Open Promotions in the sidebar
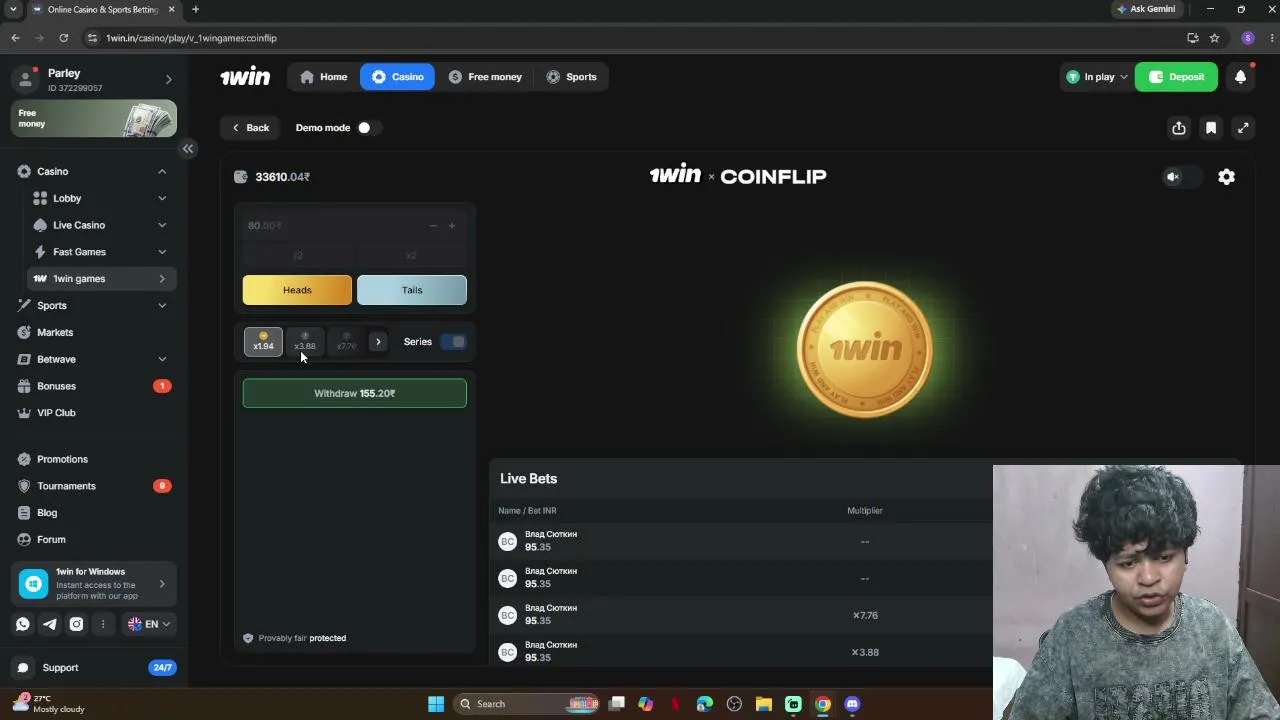Viewport: 1280px width, 720px height. click(62, 459)
